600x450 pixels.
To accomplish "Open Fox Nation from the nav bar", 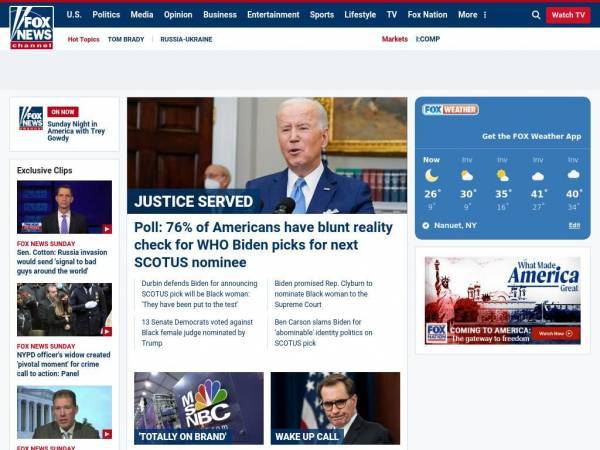I will (427, 15).
